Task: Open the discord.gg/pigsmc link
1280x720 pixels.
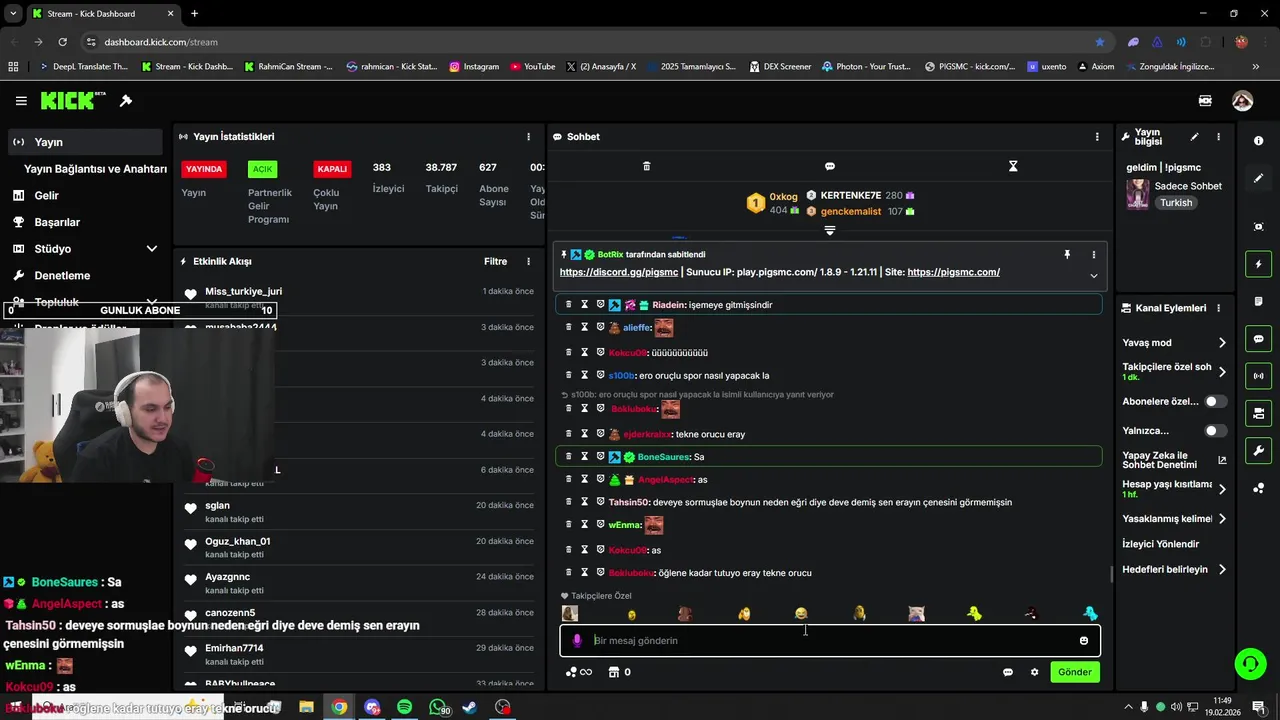Action: pyautogui.click(x=619, y=272)
